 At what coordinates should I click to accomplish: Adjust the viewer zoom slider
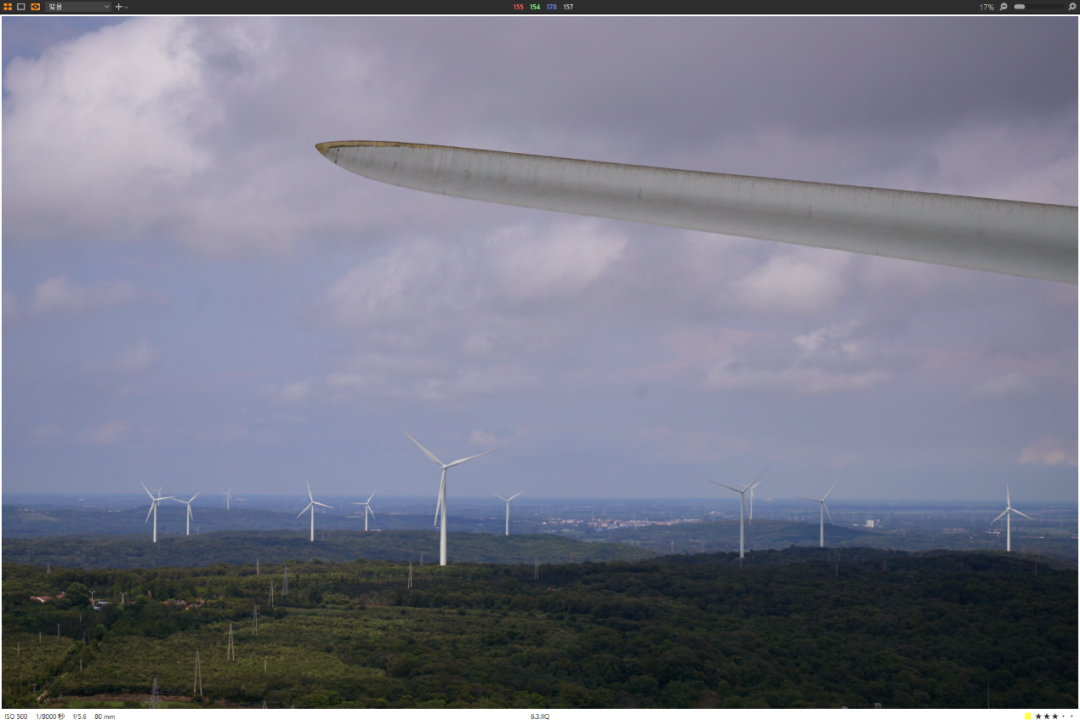(1038, 7)
